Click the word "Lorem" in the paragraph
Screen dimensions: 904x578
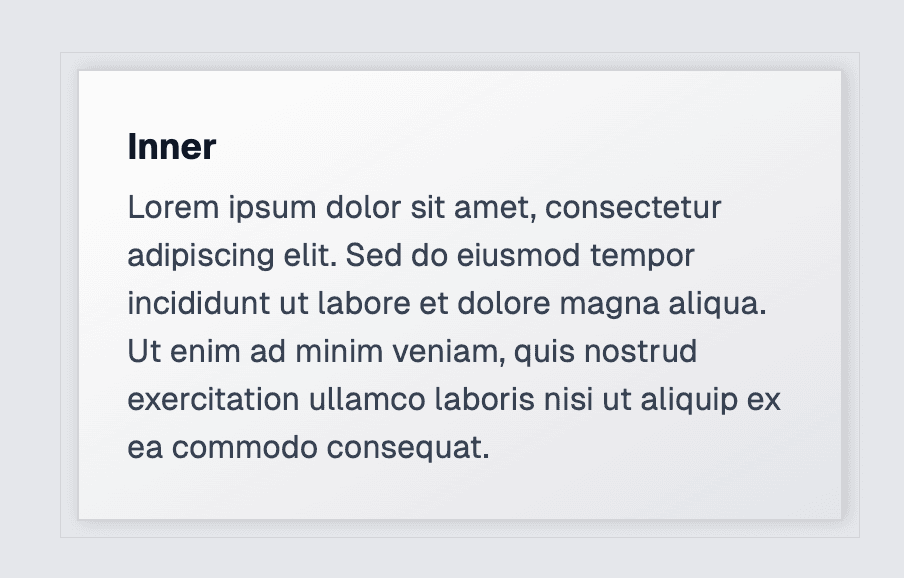tap(173, 207)
